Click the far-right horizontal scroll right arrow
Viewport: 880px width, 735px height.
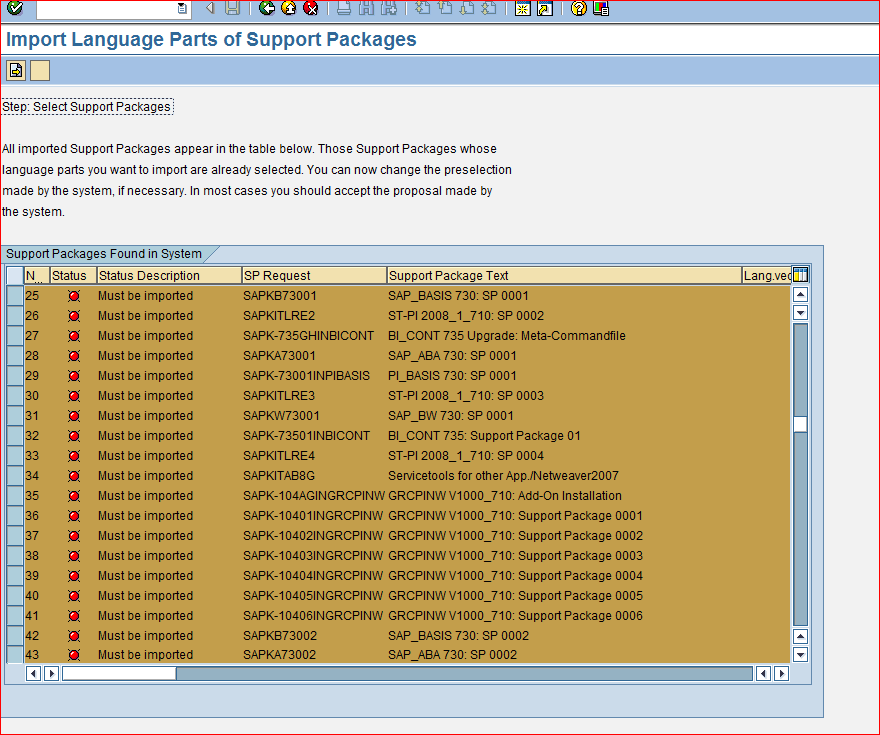tap(781, 673)
